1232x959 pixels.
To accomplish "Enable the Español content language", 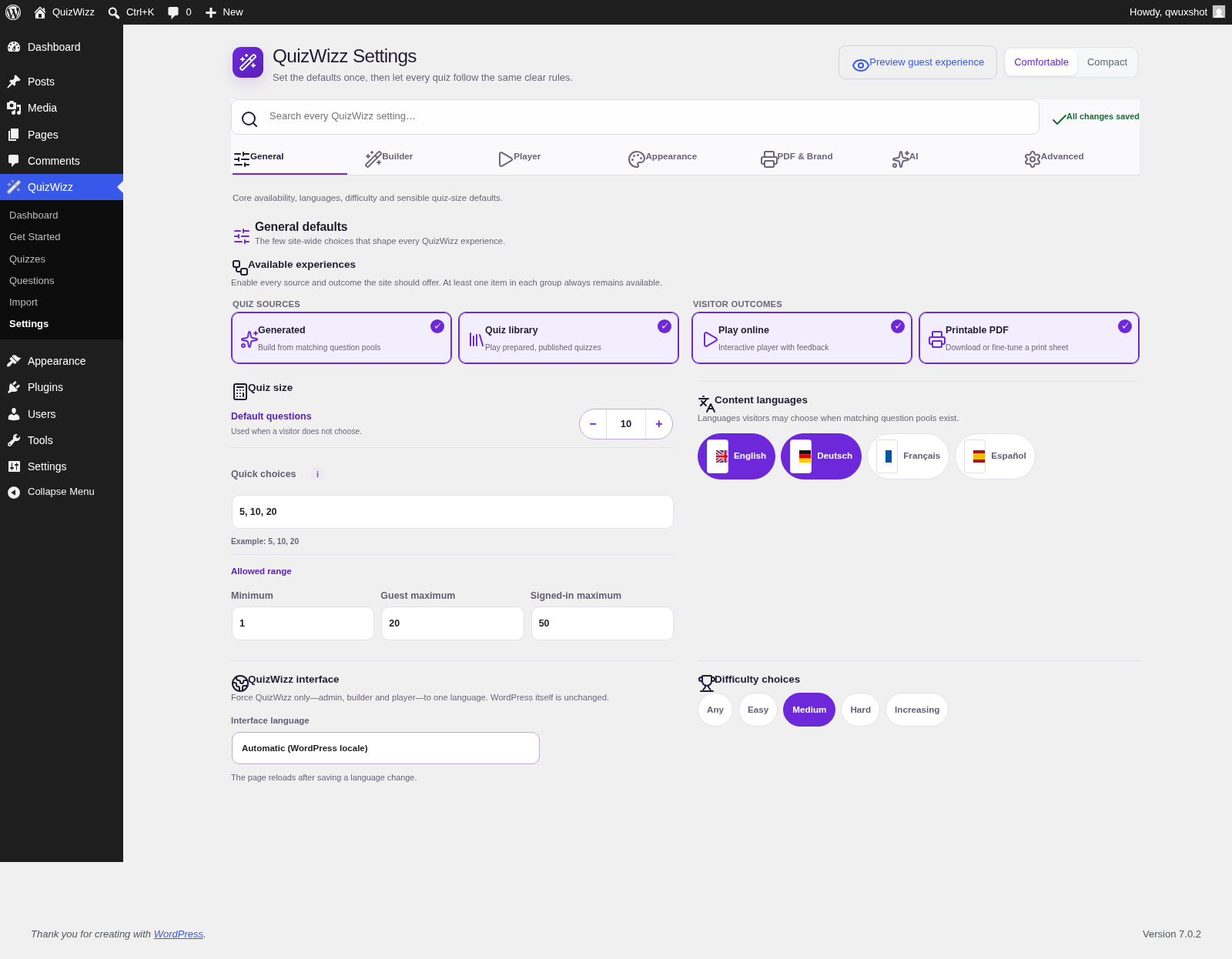I will click(x=995, y=456).
